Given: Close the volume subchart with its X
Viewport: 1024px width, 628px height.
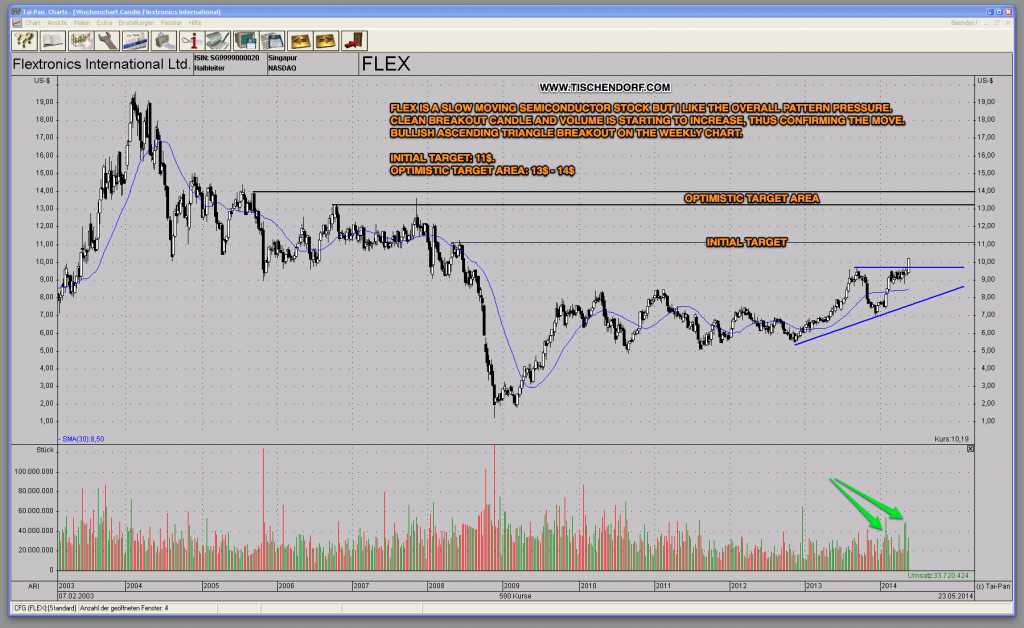Looking at the screenshot, I should click(969, 447).
